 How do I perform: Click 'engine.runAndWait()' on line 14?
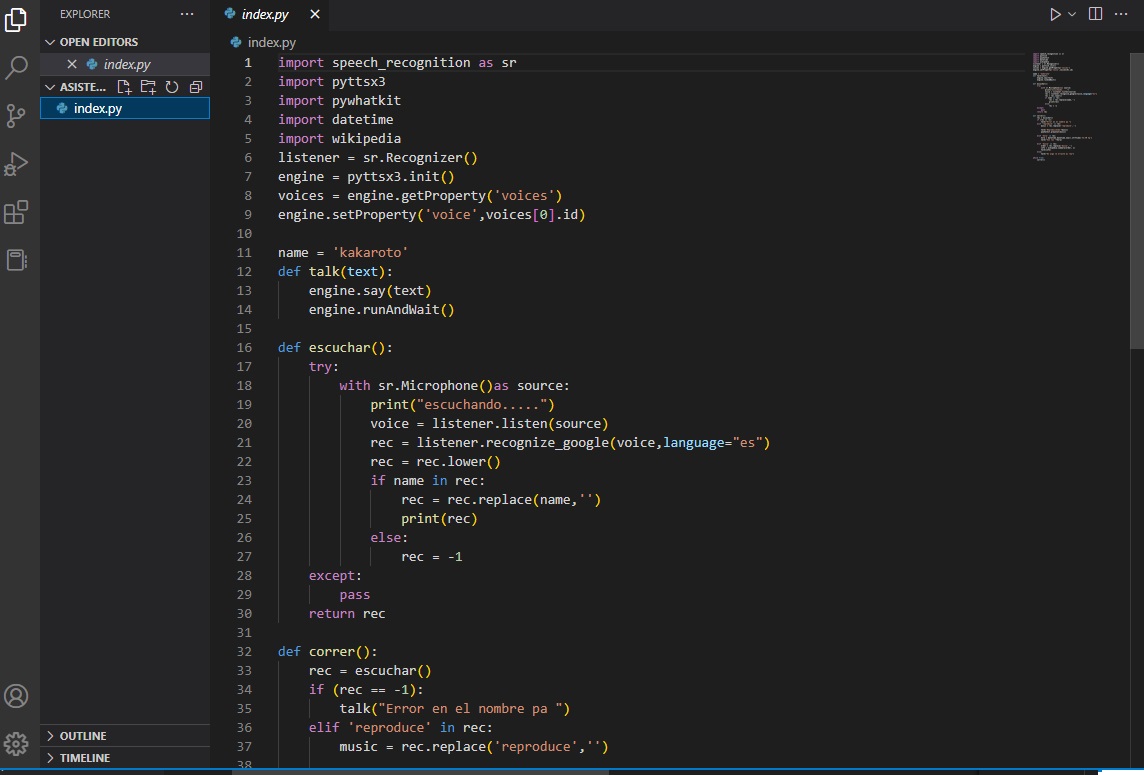[381, 309]
